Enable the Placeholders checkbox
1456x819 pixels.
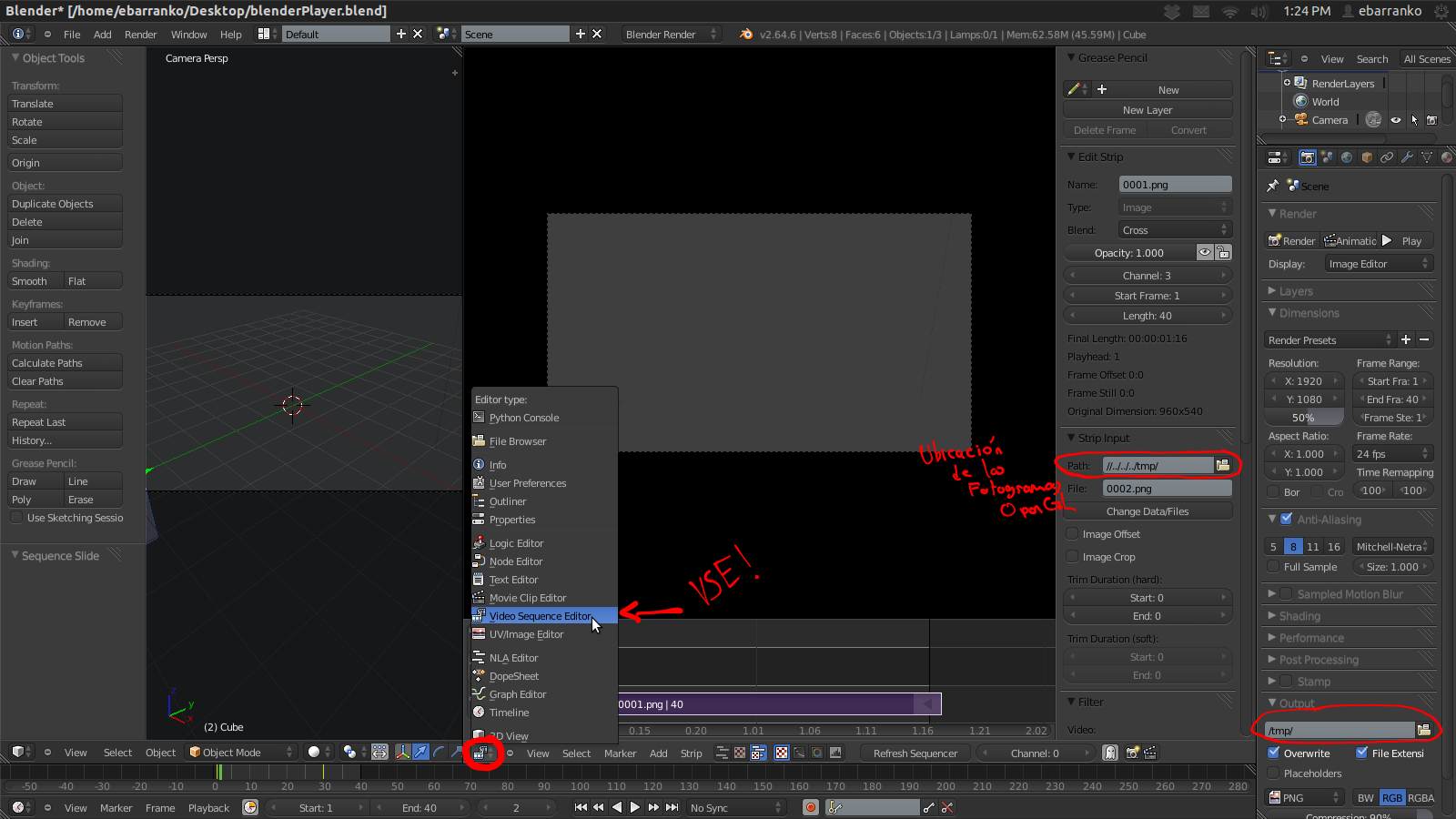click(1274, 773)
